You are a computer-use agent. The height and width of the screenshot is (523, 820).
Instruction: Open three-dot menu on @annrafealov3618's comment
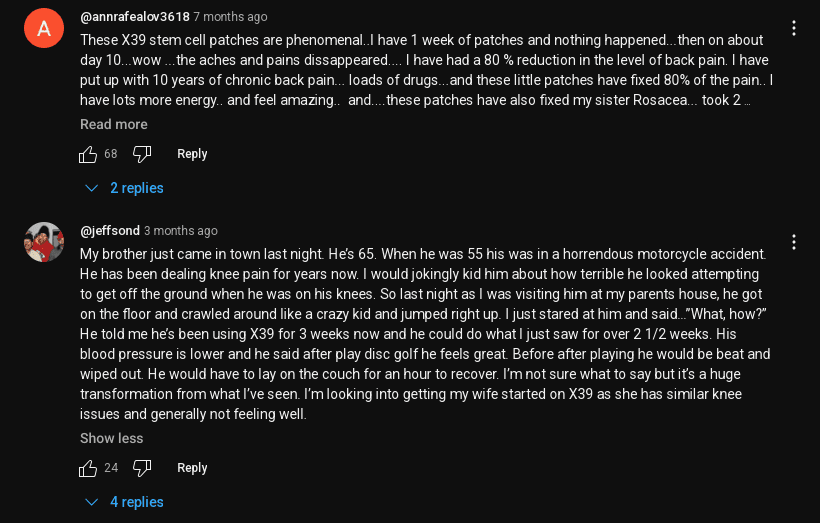[x=793, y=28]
